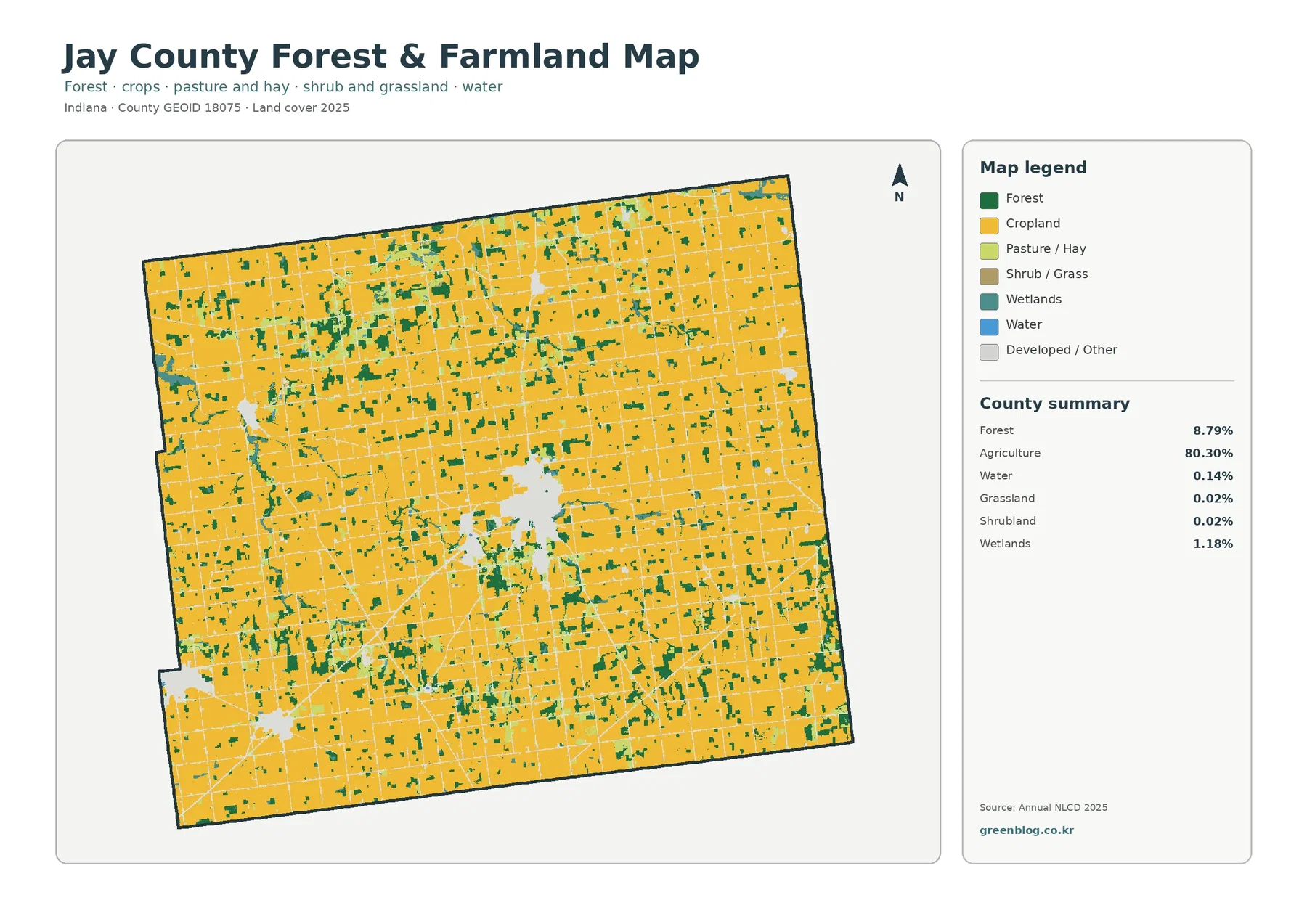Viewport: 1307px width, 924px height.
Task: Click the Water legend label
Action: pyautogui.click(x=1024, y=324)
